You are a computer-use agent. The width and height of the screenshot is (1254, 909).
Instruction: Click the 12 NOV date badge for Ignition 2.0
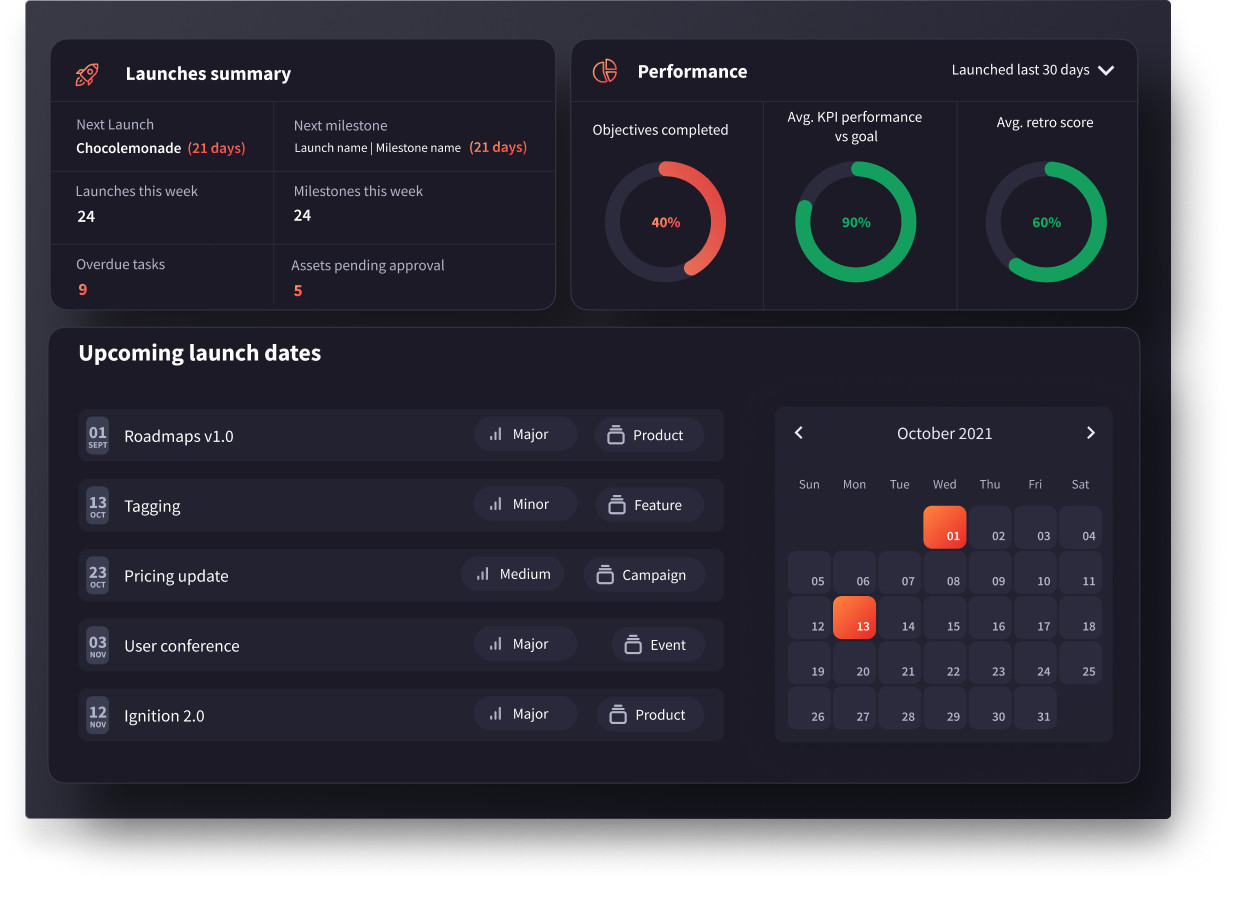(x=97, y=715)
